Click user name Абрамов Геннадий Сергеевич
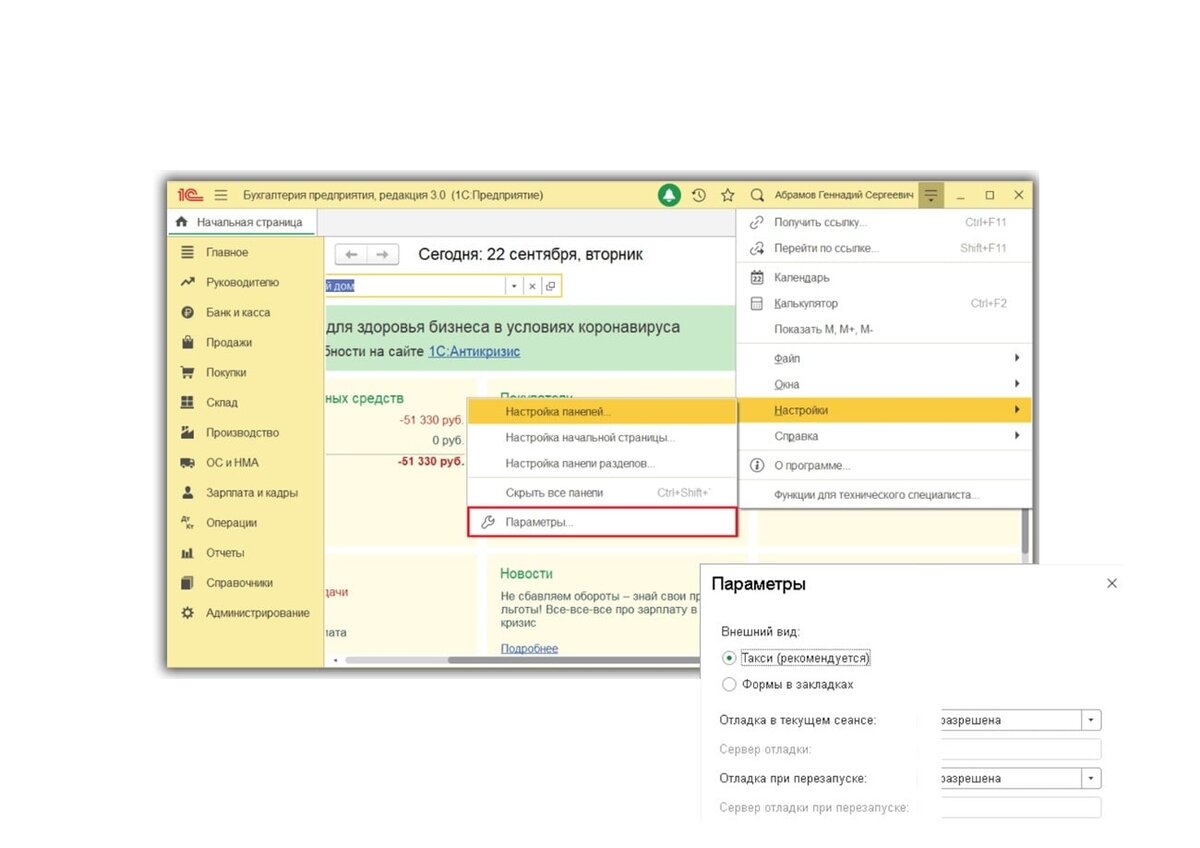 point(844,195)
